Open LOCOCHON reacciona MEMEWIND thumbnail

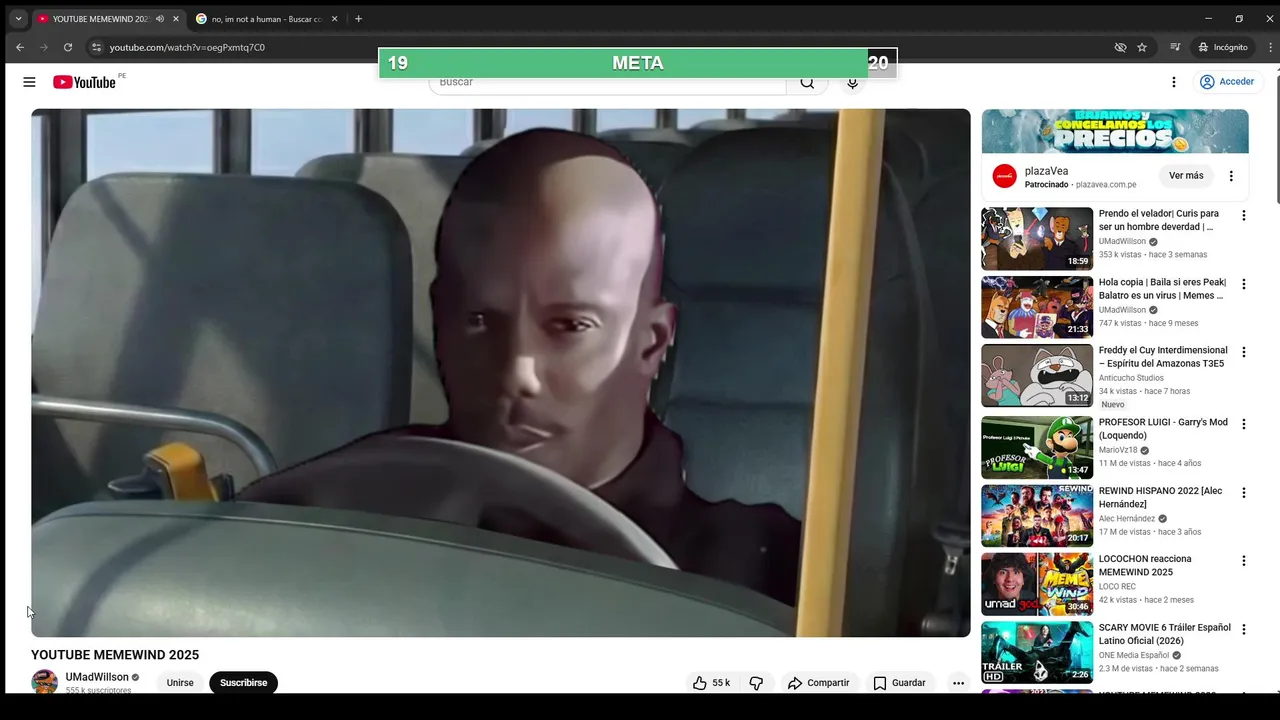[x=1037, y=584]
